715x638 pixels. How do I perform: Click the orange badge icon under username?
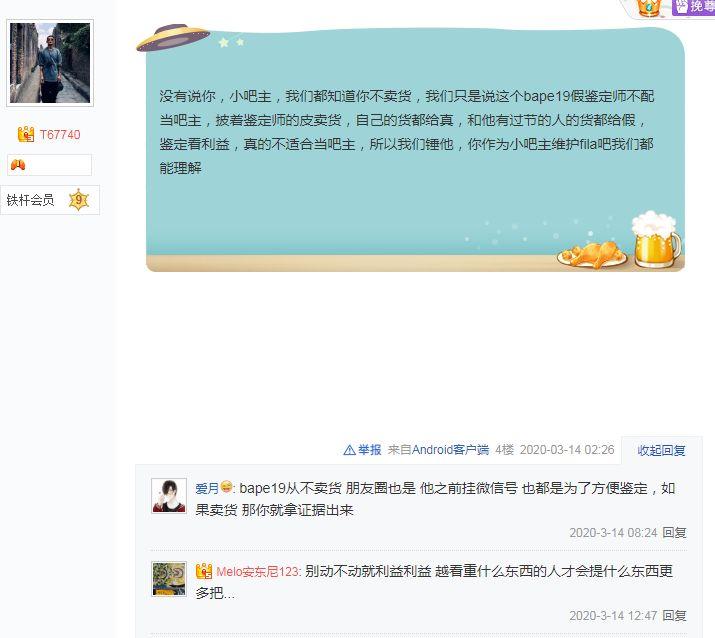[18, 165]
